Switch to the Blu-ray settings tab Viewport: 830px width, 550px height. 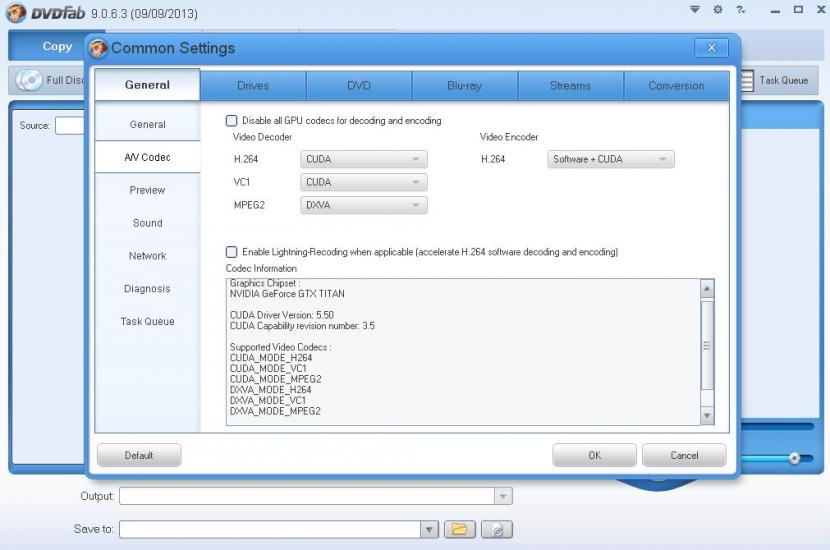point(464,86)
